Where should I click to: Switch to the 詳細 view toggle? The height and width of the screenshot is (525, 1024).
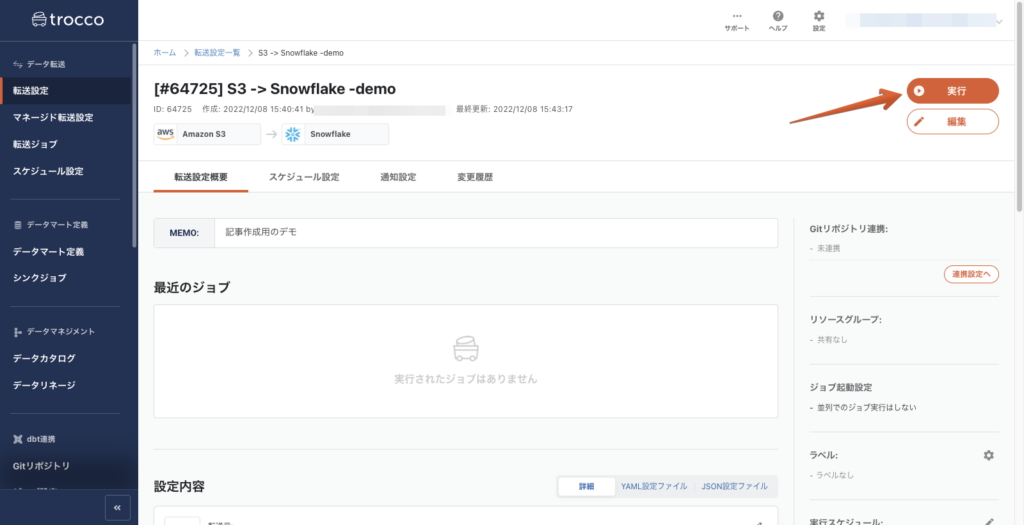[586, 486]
